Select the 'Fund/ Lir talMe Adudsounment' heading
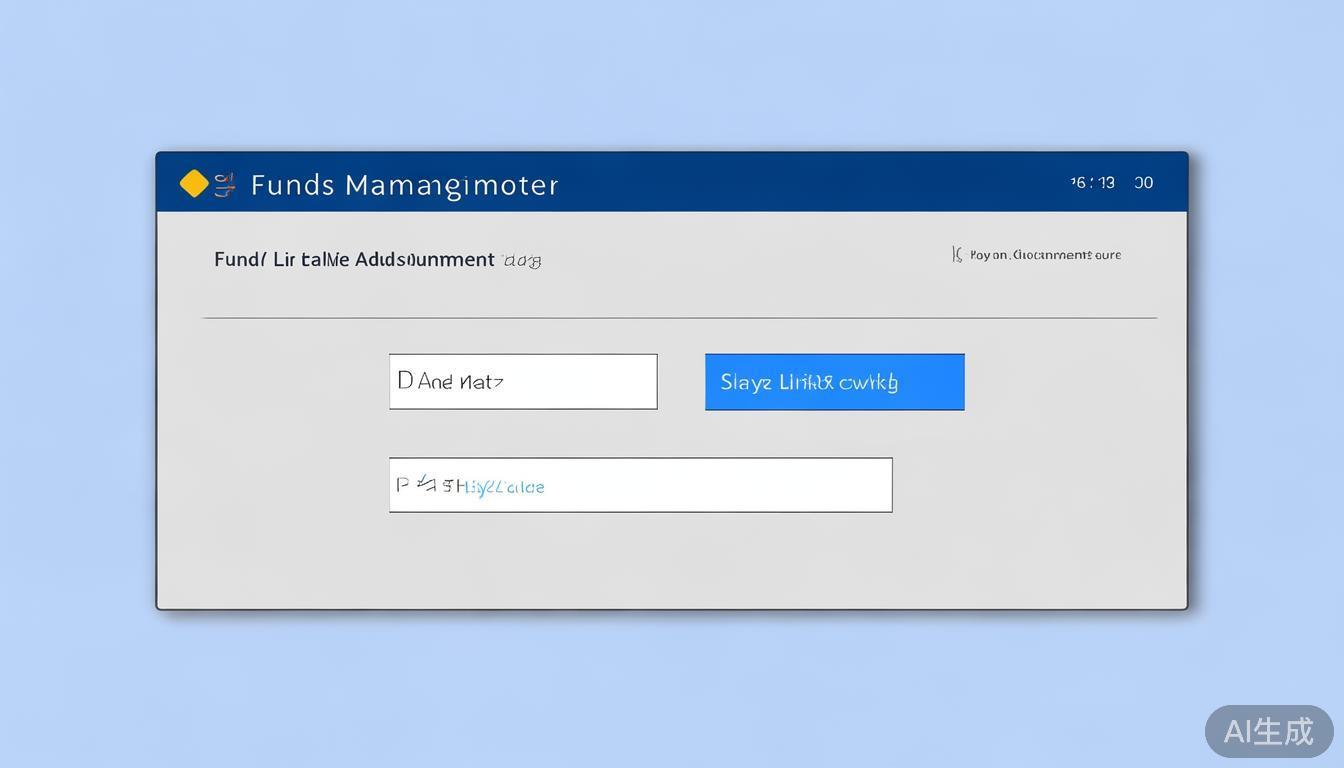 pyautogui.click(x=354, y=260)
